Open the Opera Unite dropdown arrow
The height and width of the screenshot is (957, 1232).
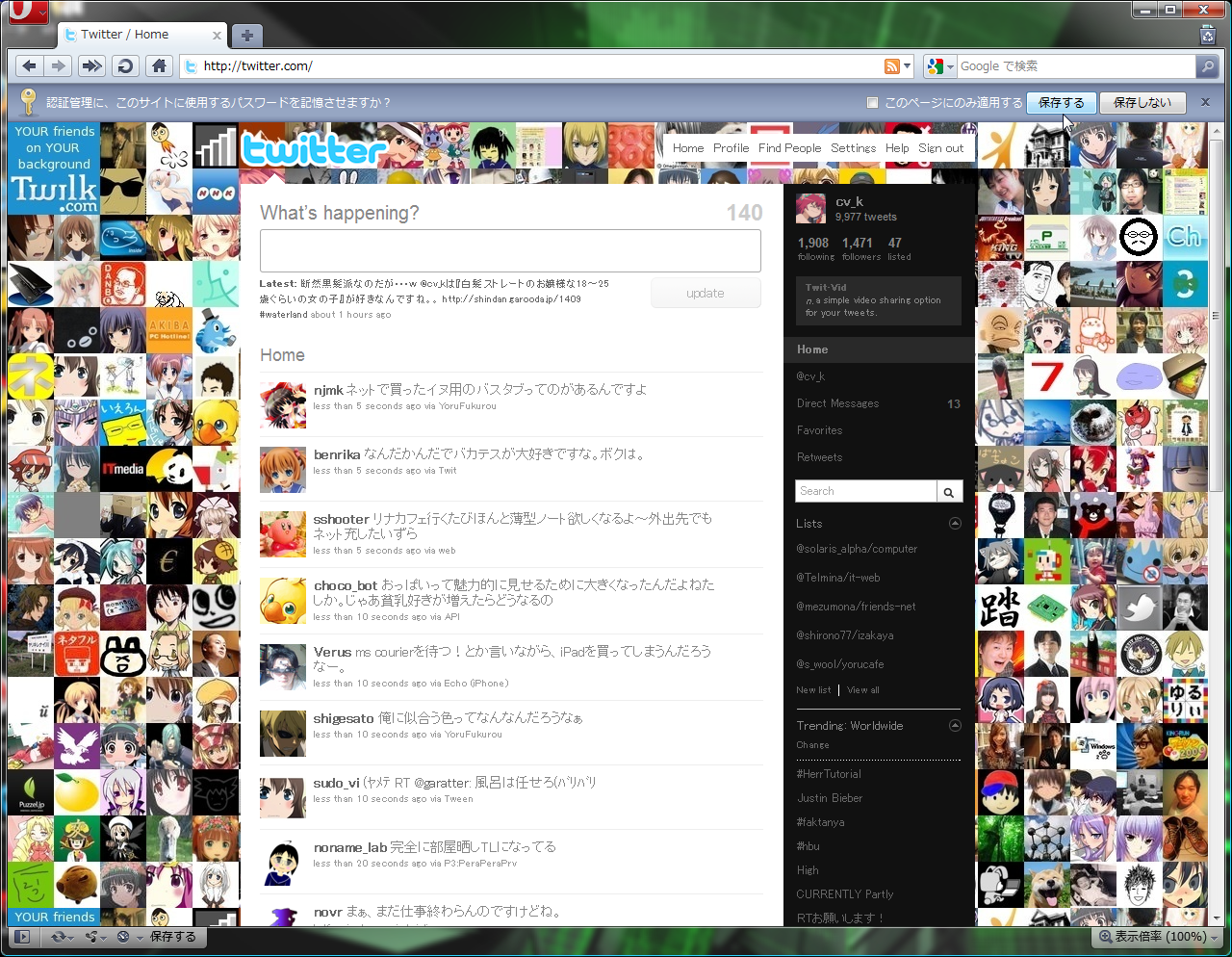click(x=105, y=937)
